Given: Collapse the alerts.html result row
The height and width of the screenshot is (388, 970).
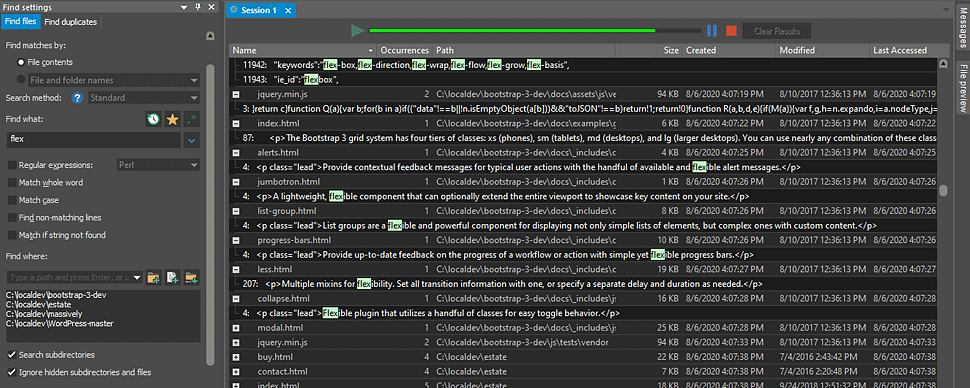Looking at the screenshot, I should click(x=236, y=152).
